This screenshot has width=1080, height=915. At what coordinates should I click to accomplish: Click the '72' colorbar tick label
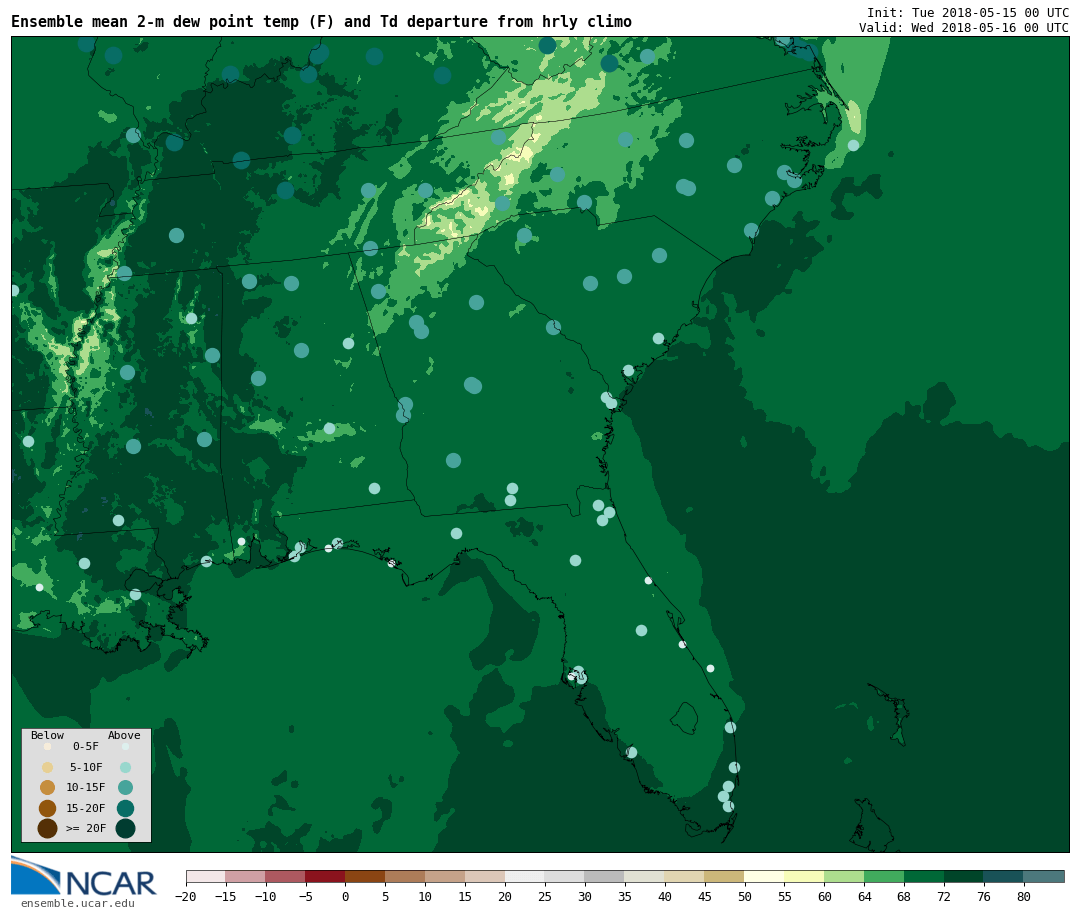pos(944,896)
